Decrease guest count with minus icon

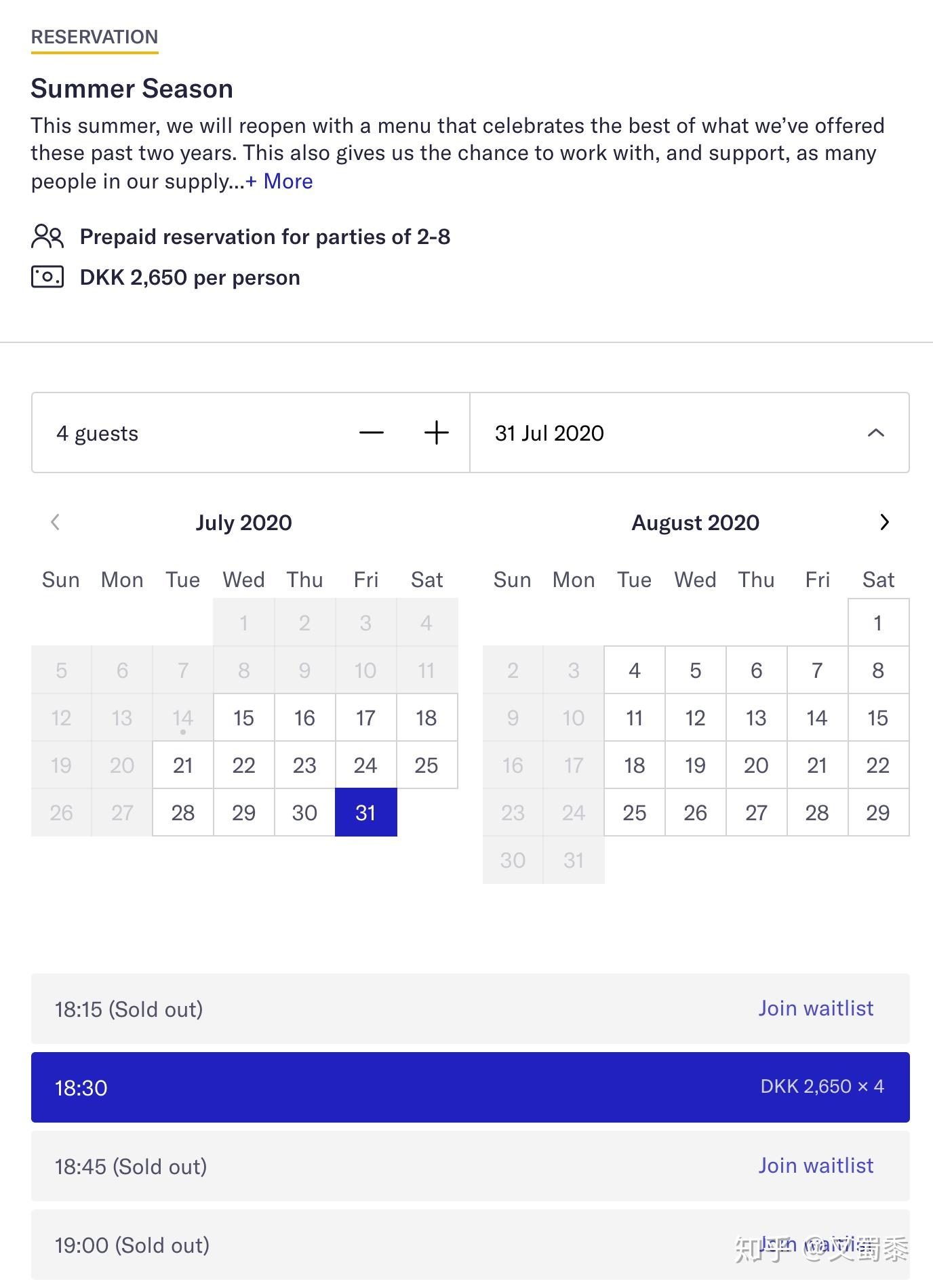(x=371, y=432)
